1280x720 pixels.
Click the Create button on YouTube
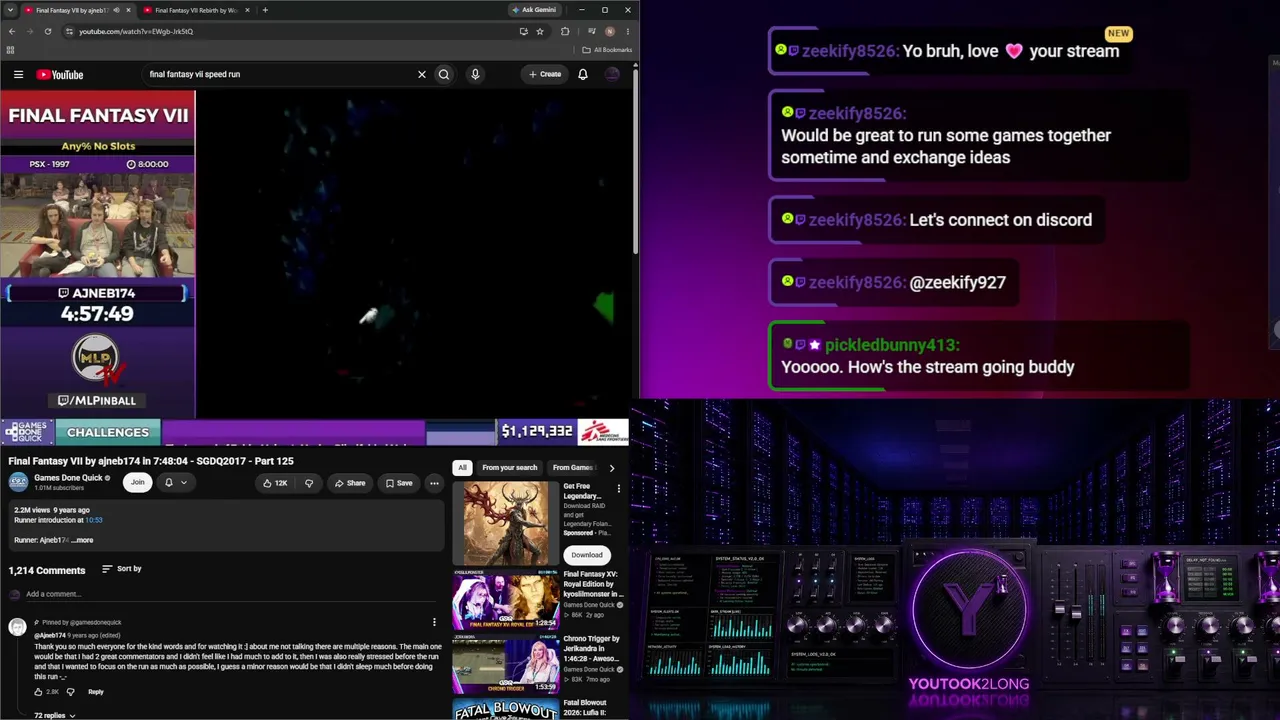tap(545, 74)
